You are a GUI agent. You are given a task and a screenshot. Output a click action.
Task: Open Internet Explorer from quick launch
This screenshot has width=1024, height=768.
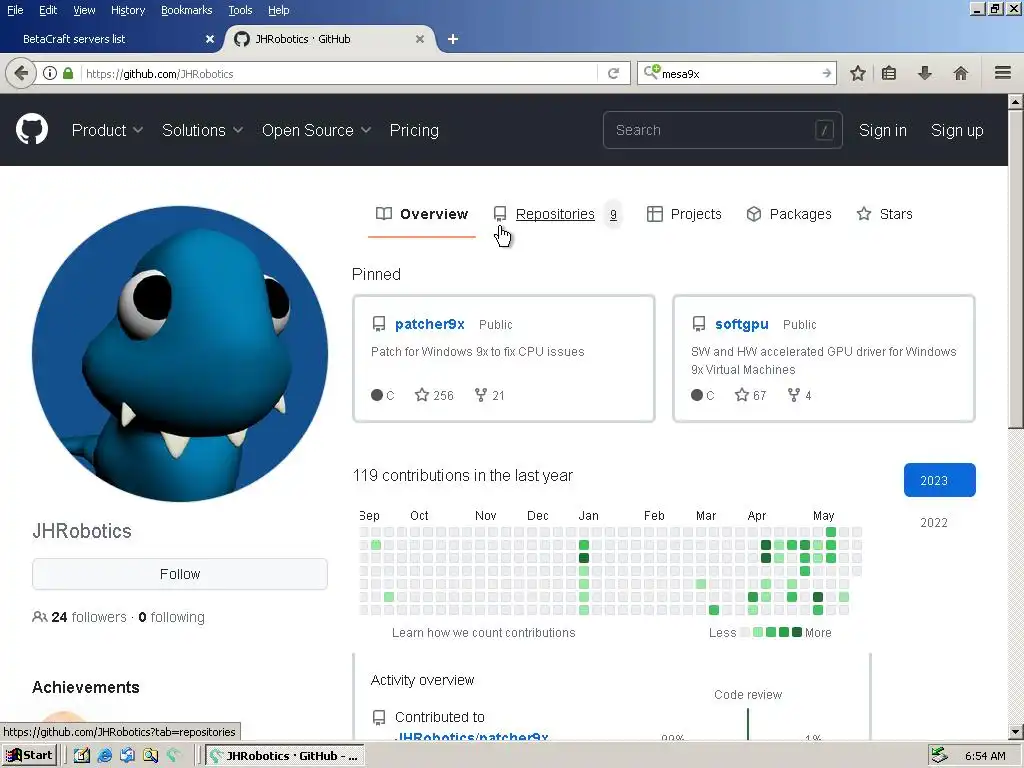[104, 756]
